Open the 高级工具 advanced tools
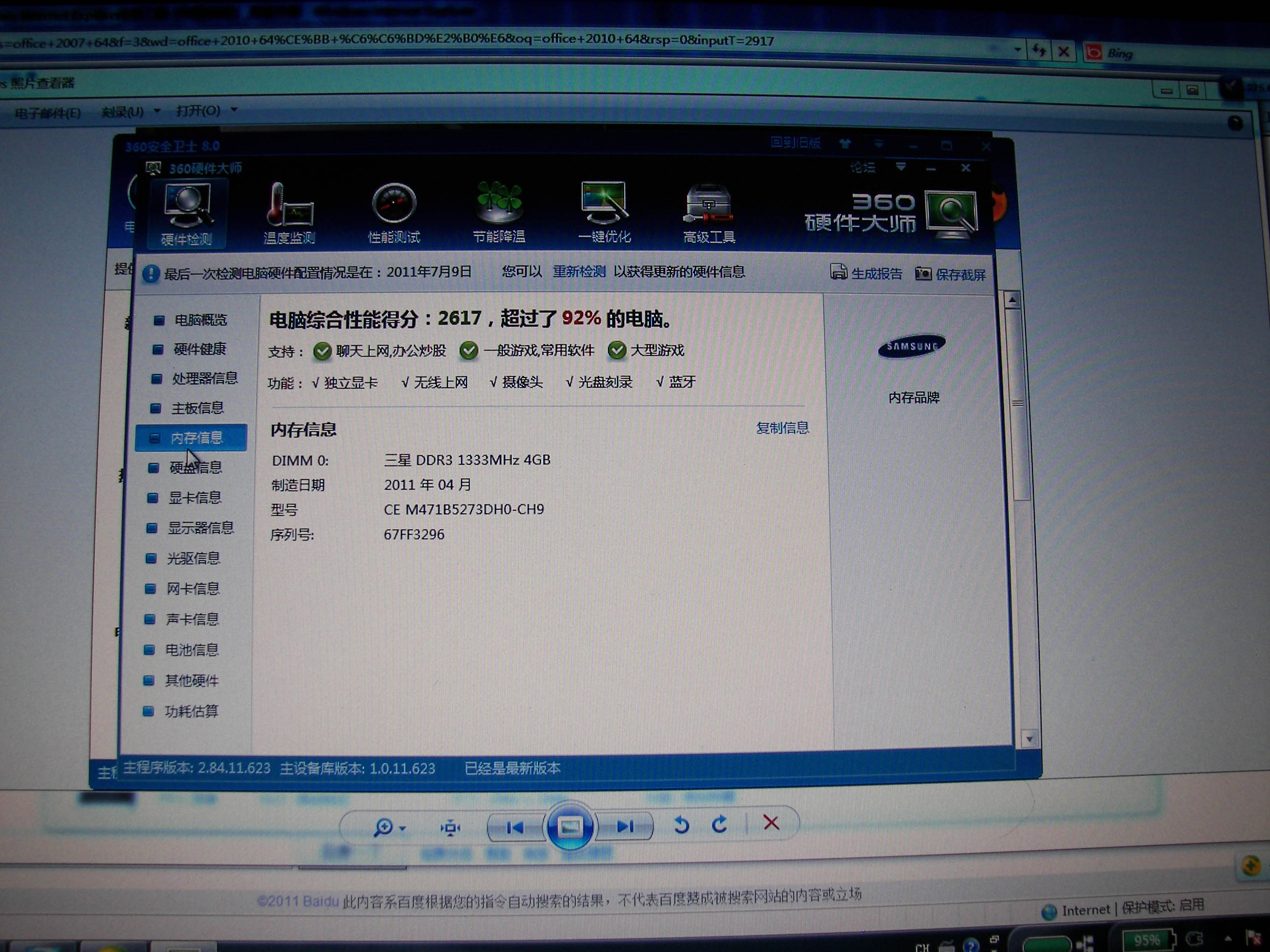This screenshot has width=1270, height=952. point(709,214)
